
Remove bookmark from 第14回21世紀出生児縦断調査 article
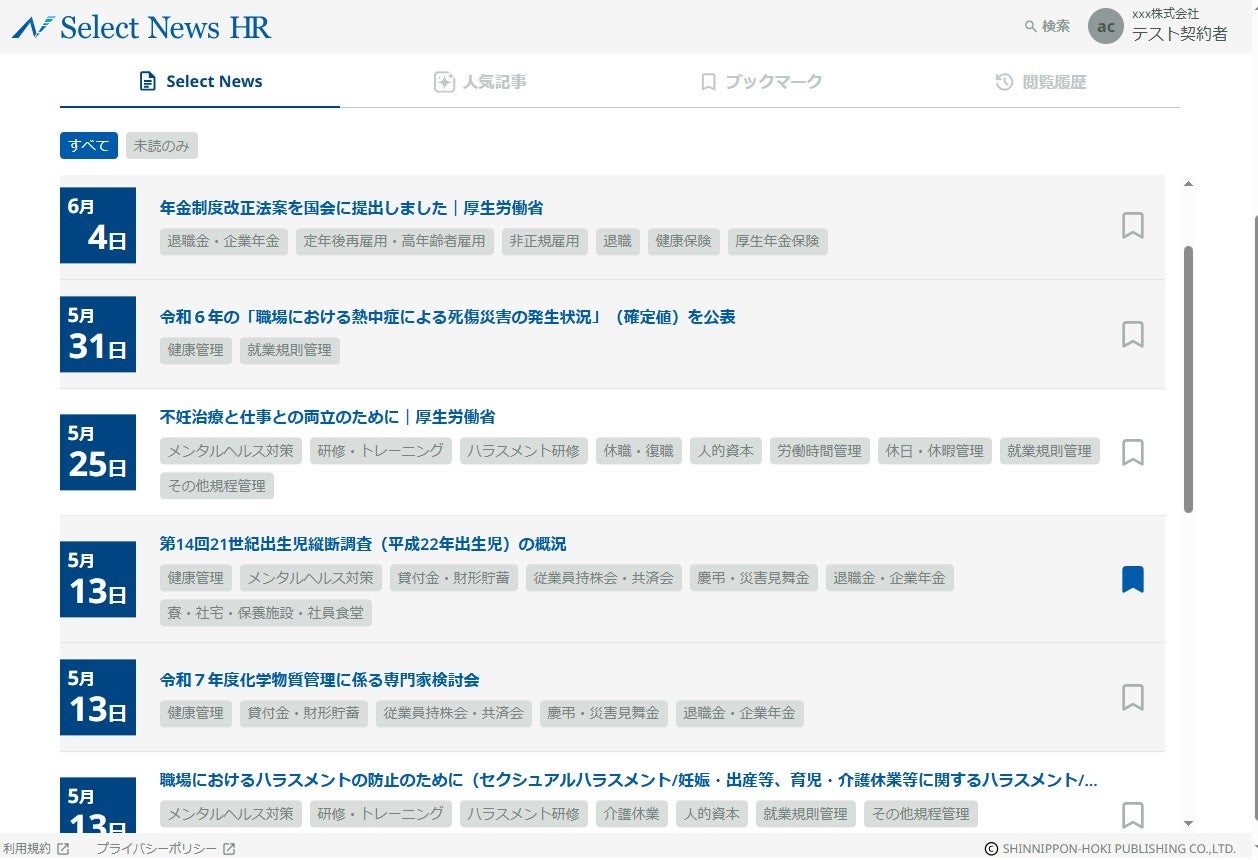pyautogui.click(x=1132, y=579)
